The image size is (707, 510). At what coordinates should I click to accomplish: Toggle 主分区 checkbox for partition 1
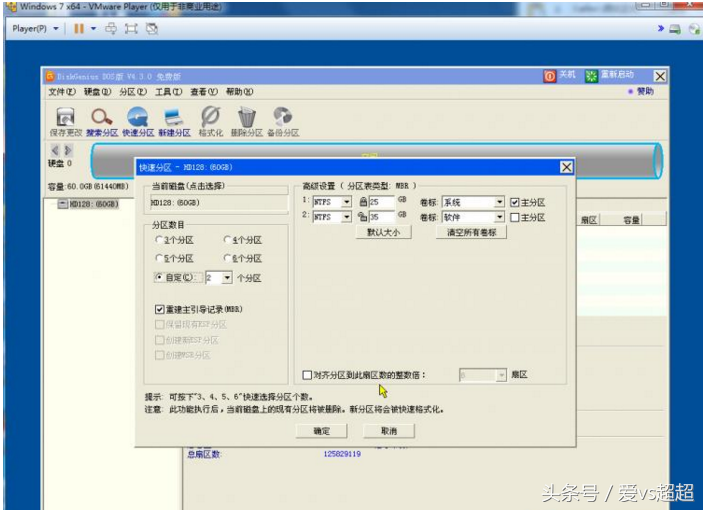click(514, 202)
